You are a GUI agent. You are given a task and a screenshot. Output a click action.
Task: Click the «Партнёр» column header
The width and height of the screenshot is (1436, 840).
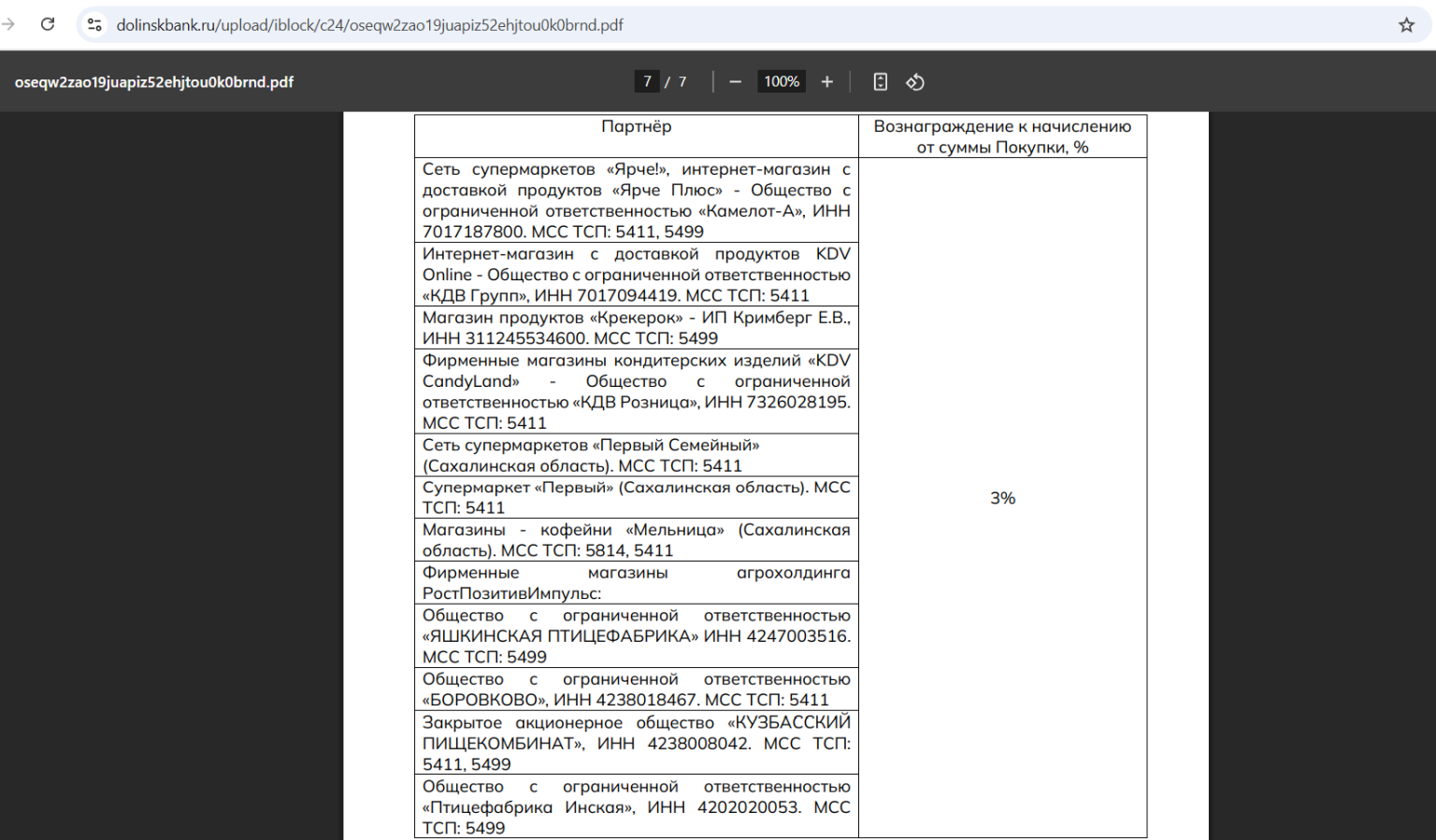point(636,127)
